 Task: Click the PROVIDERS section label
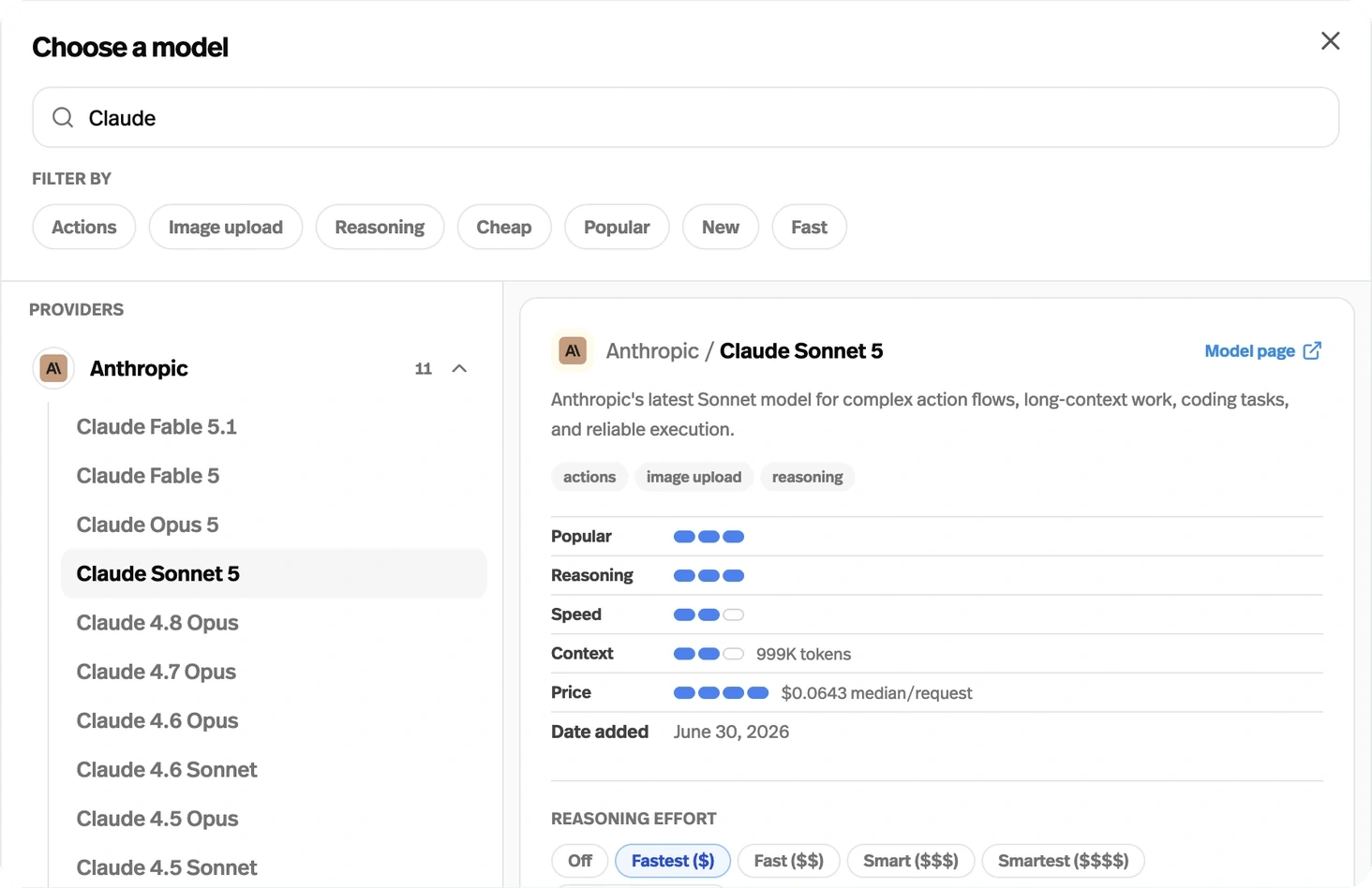click(76, 309)
